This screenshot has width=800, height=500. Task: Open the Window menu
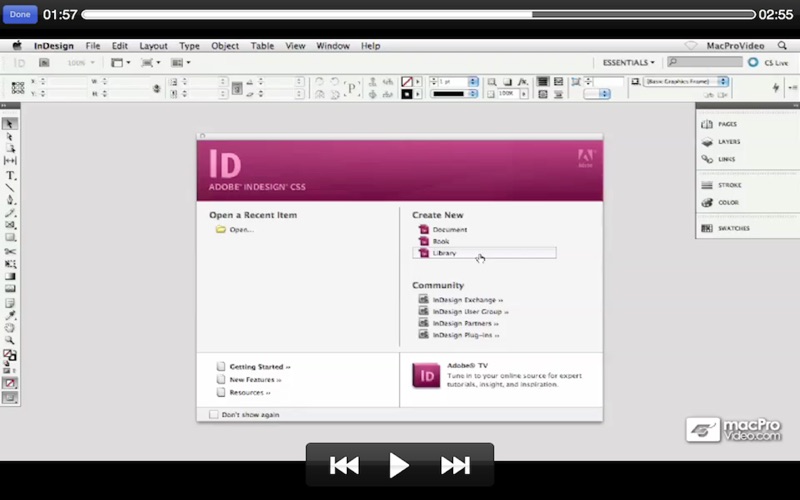tap(333, 46)
